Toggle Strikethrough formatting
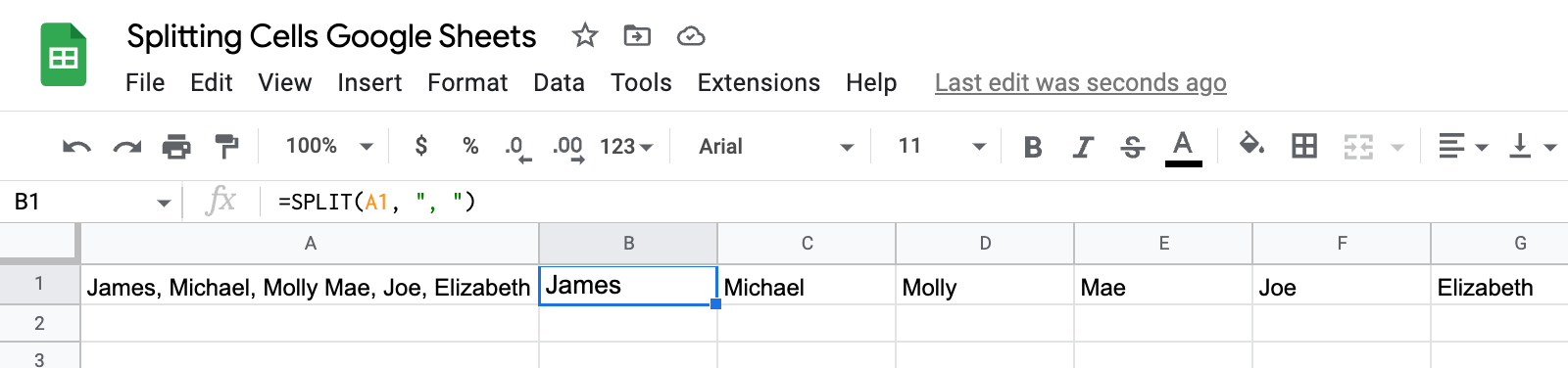The width and height of the screenshot is (1568, 368). pos(1133,147)
